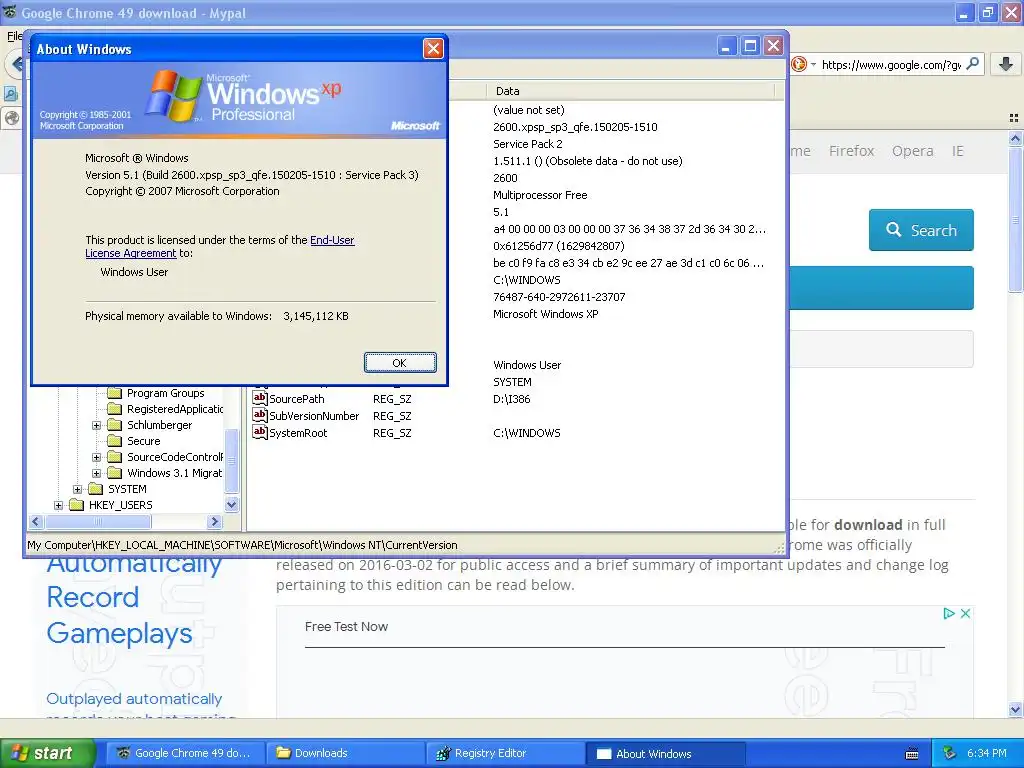Select the SYSTEM folder icon in tree
The height and width of the screenshot is (768, 1024).
pos(96,488)
